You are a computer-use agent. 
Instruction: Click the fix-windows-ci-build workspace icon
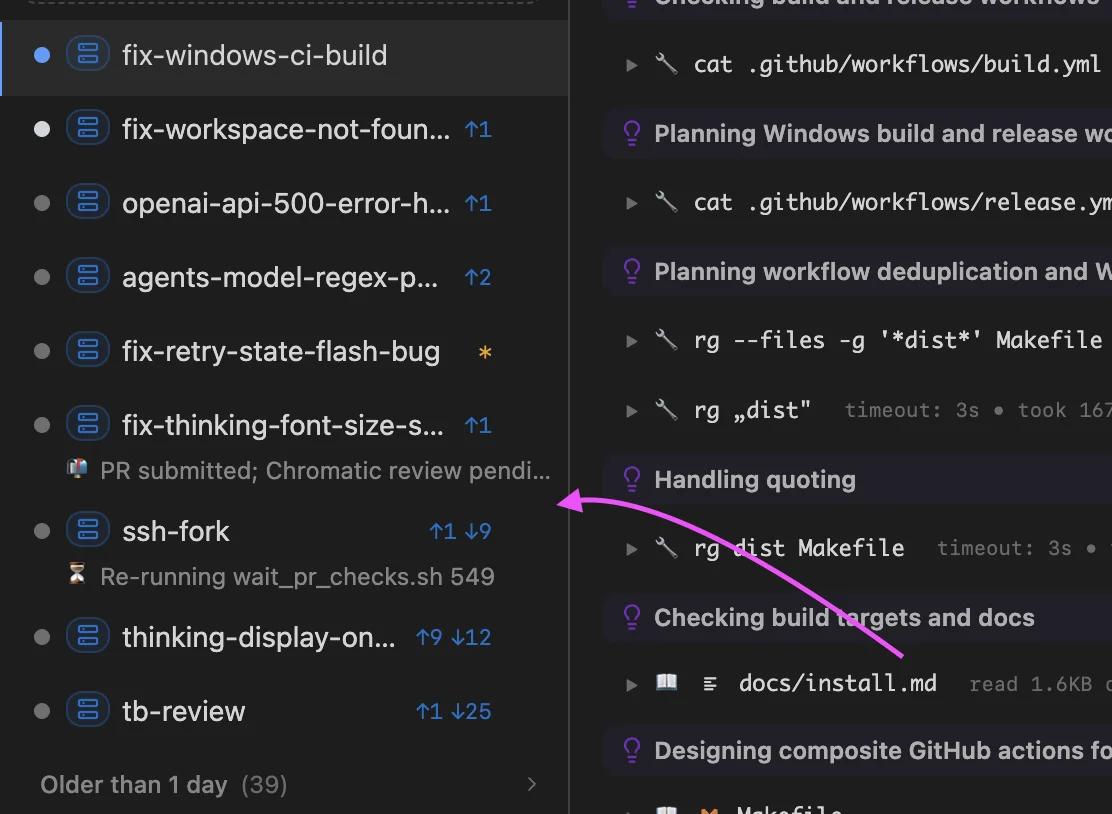88,55
